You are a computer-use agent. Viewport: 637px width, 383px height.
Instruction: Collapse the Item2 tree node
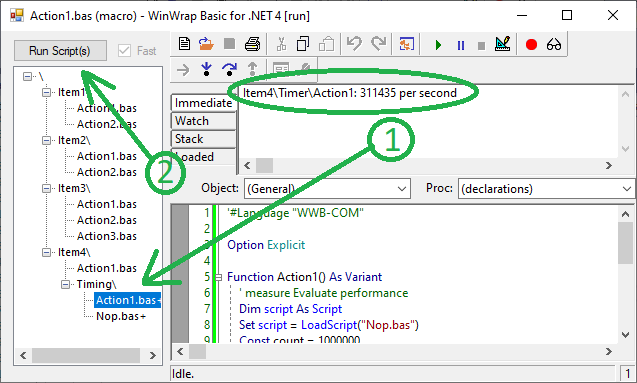46,141
